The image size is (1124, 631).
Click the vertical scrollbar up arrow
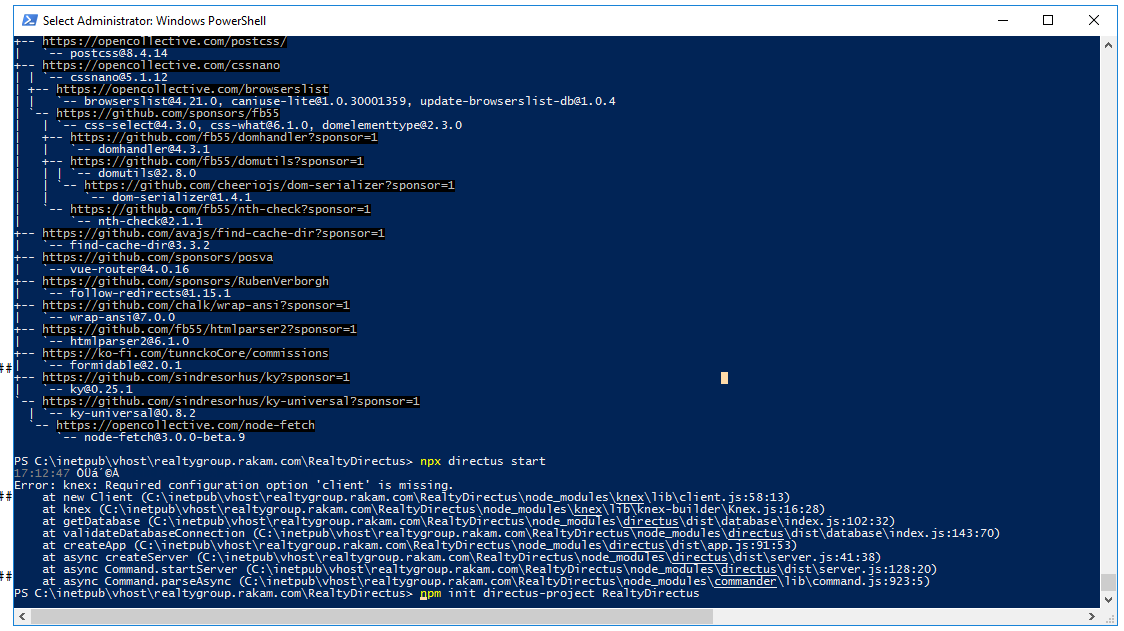[1108, 44]
